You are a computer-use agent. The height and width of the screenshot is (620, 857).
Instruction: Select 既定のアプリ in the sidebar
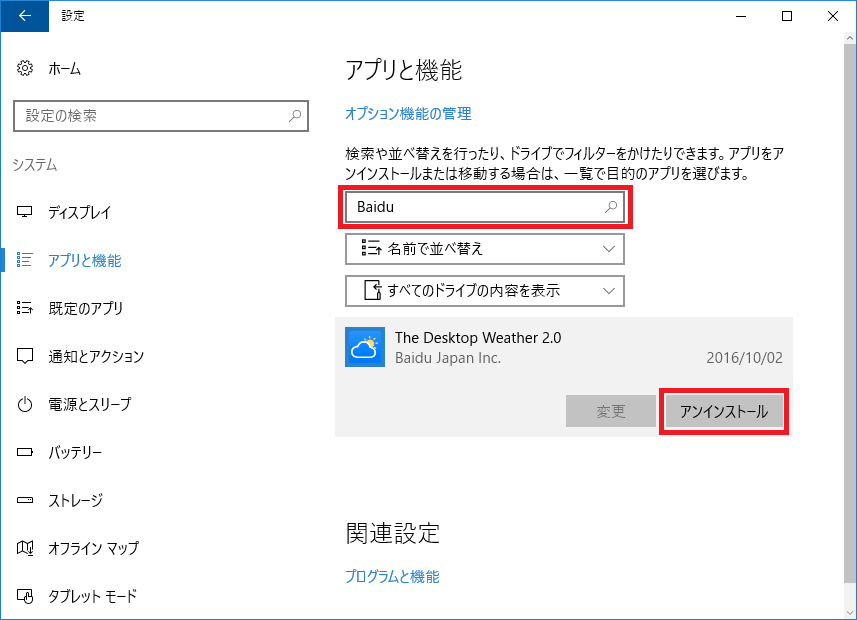tap(86, 308)
